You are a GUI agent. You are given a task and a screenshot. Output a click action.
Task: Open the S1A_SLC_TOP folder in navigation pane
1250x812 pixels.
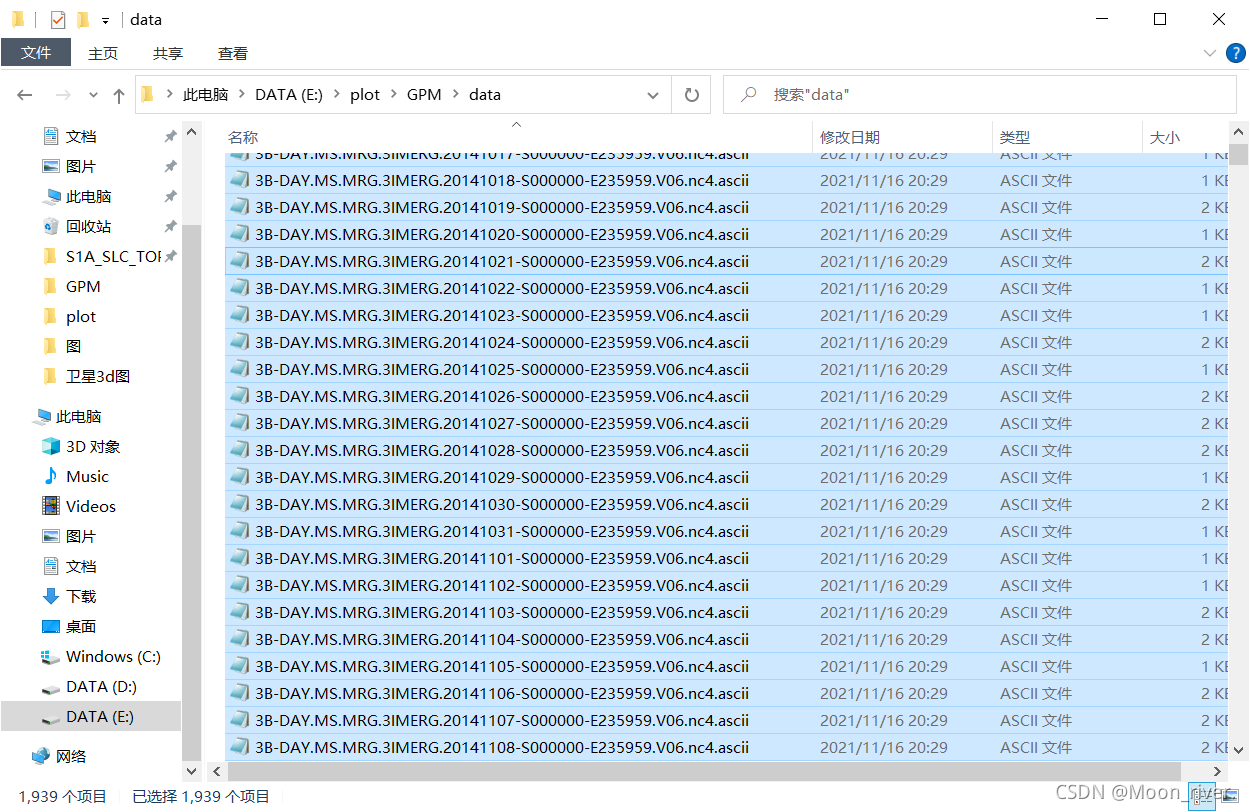pyautogui.click(x=113, y=256)
